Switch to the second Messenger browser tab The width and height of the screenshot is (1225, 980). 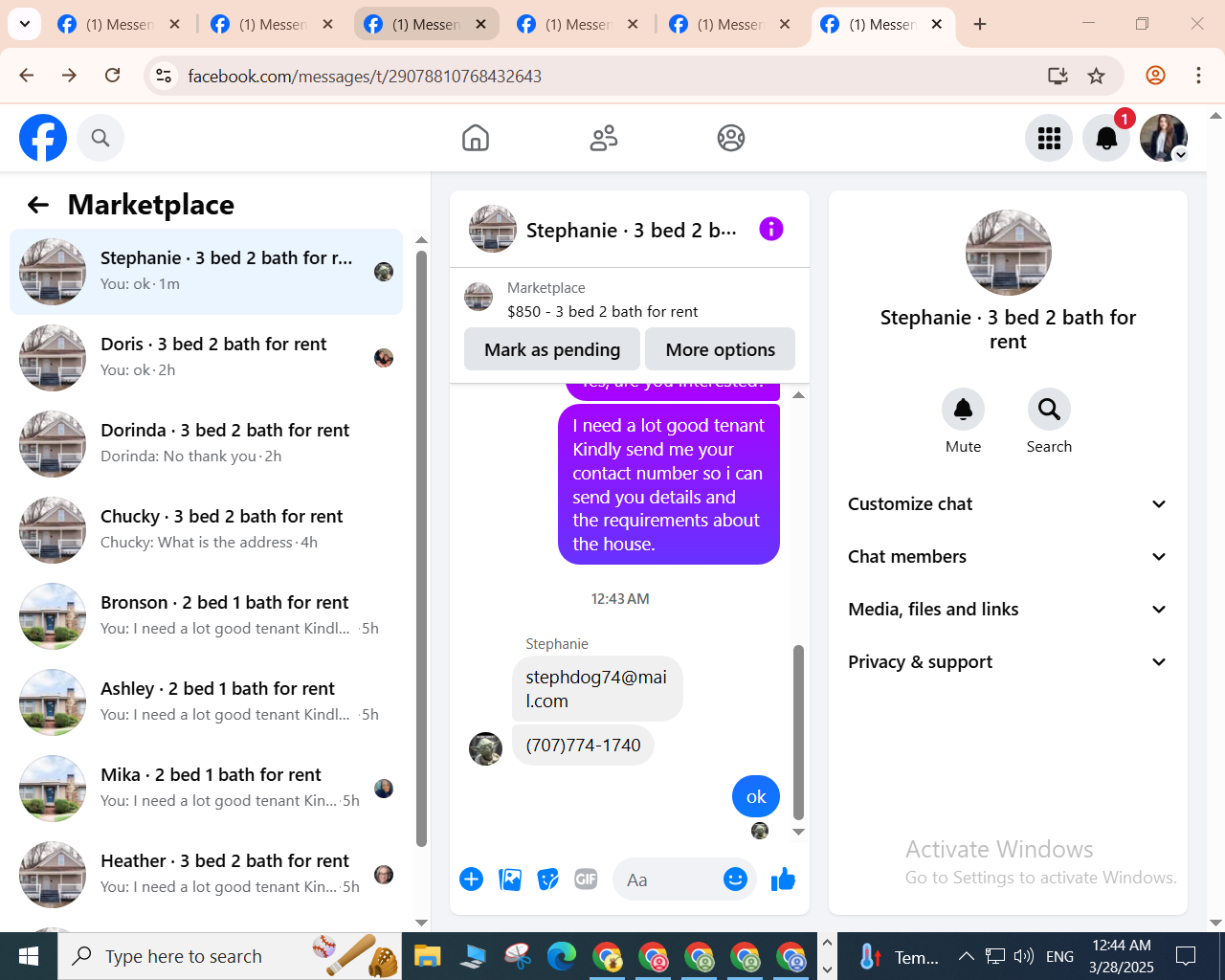272,24
